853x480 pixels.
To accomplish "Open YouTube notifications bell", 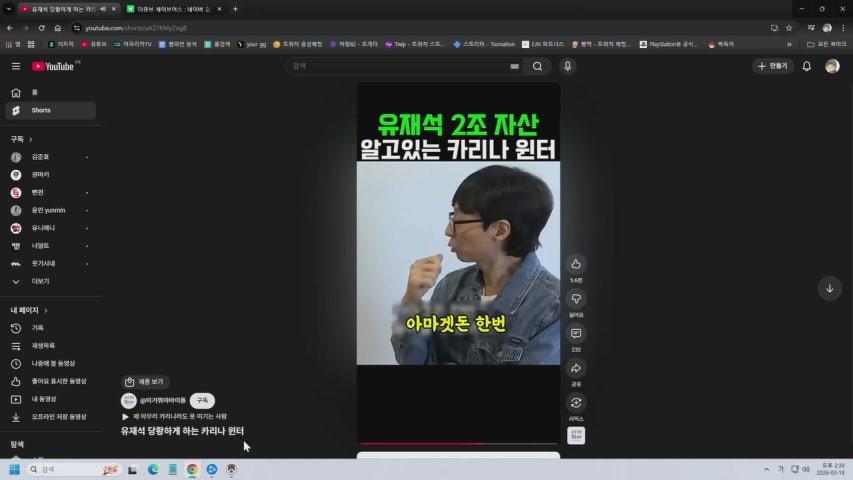I will (807, 66).
